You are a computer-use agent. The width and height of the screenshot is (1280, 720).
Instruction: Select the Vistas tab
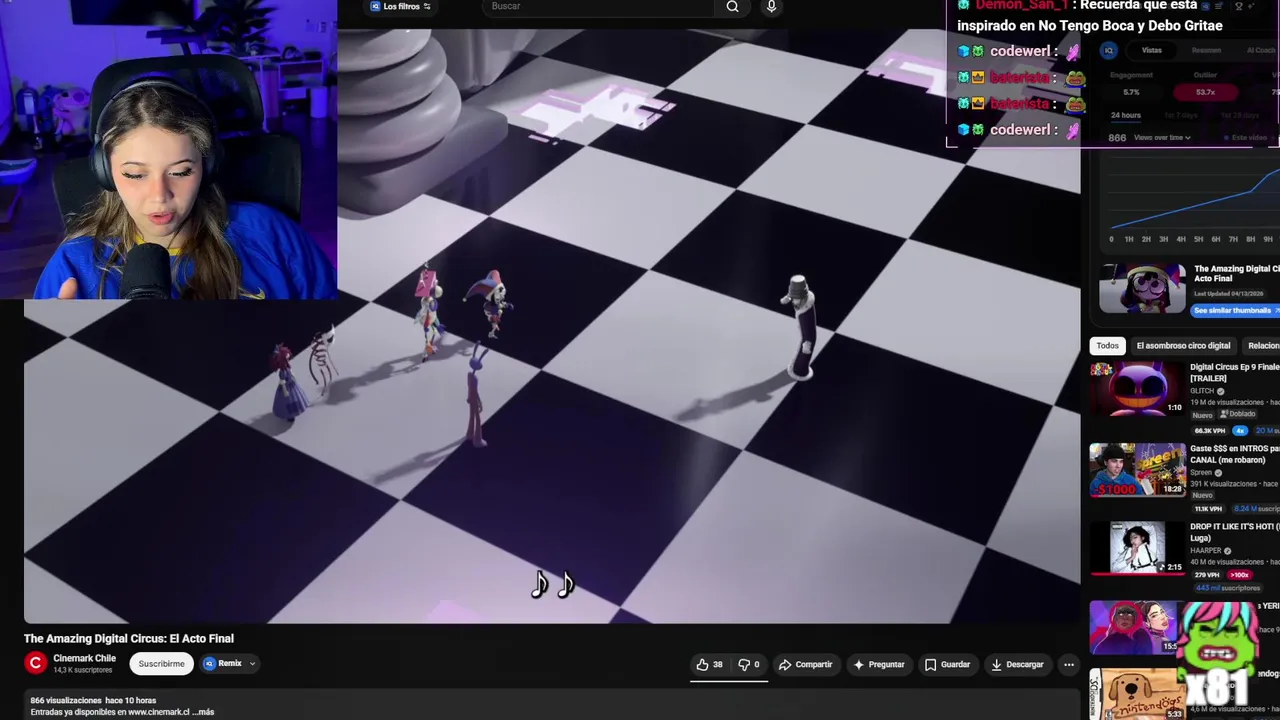pos(1152,50)
